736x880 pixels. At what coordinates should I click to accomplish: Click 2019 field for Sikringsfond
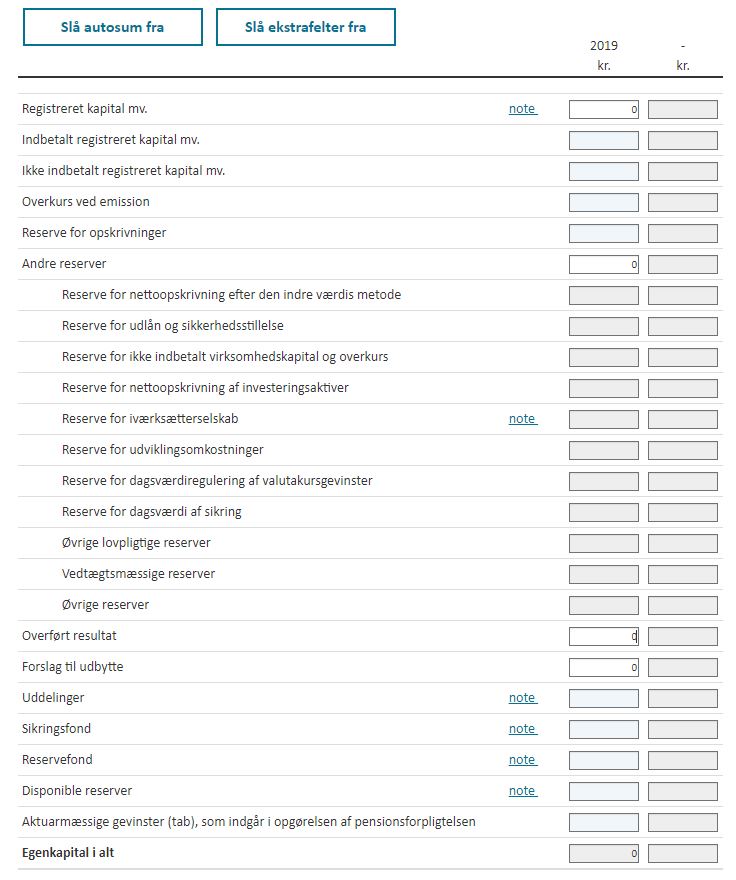tap(603, 730)
